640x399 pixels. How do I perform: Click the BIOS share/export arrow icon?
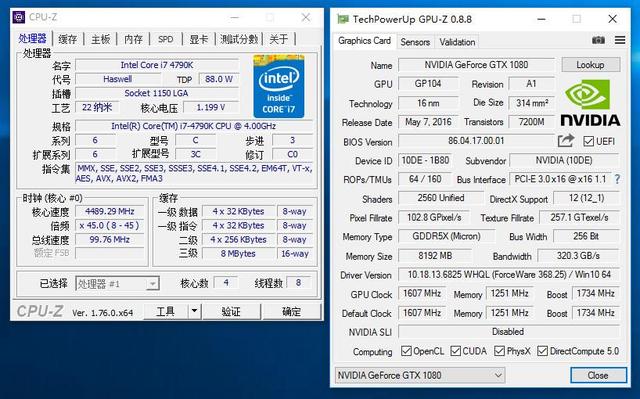(566, 141)
